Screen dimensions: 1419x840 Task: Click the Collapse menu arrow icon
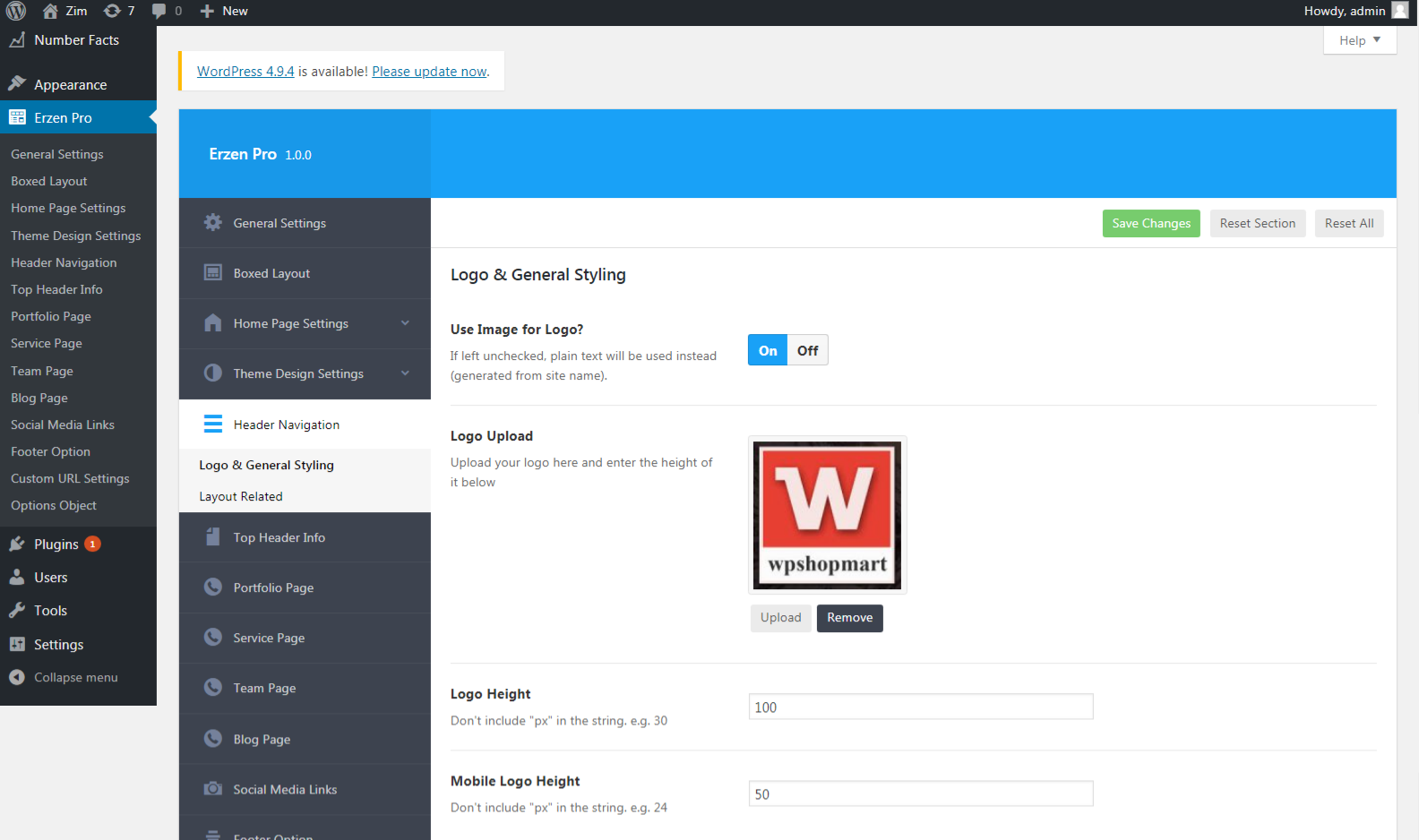(17, 677)
